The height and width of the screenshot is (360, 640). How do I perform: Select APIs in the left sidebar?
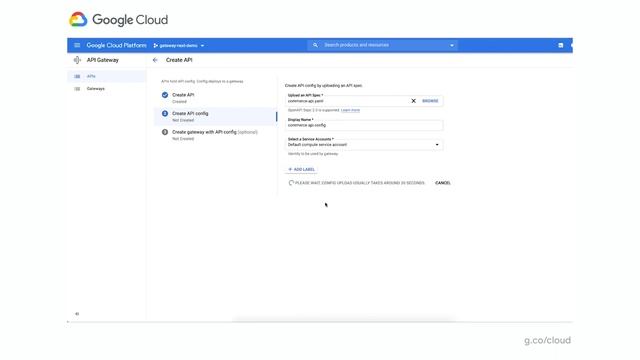107,76
